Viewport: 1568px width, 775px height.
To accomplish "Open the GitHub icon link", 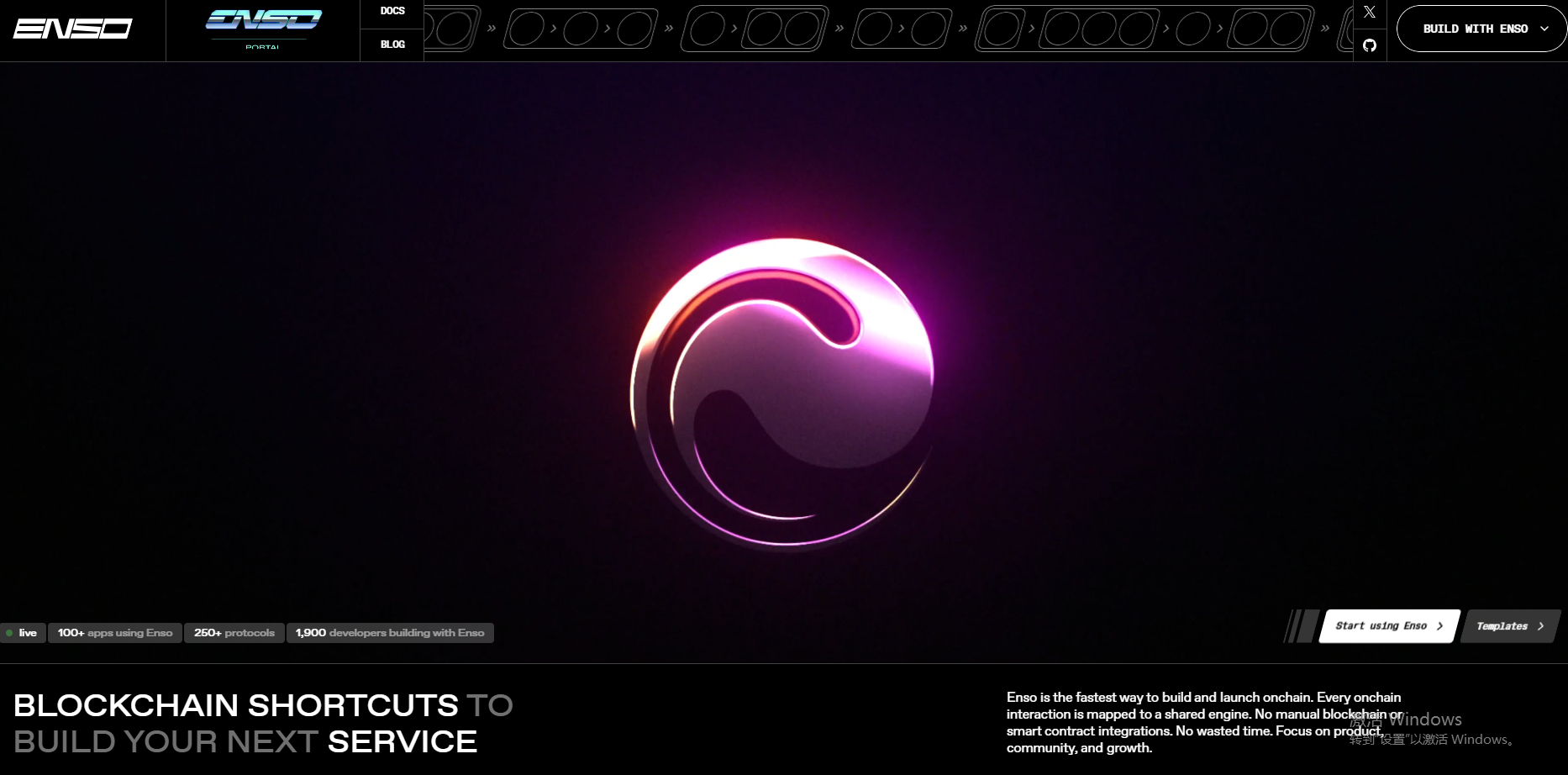I will [1370, 45].
